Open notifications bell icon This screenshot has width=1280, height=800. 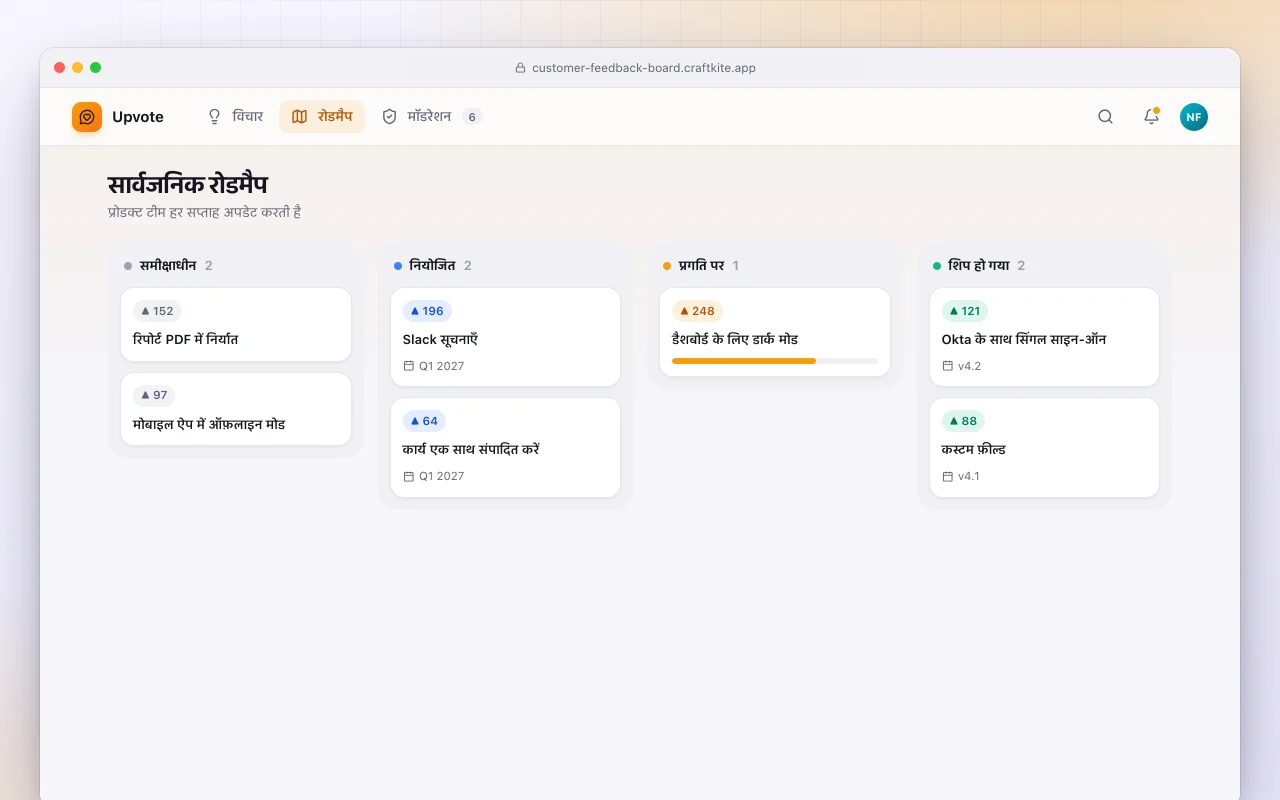pyautogui.click(x=1151, y=117)
